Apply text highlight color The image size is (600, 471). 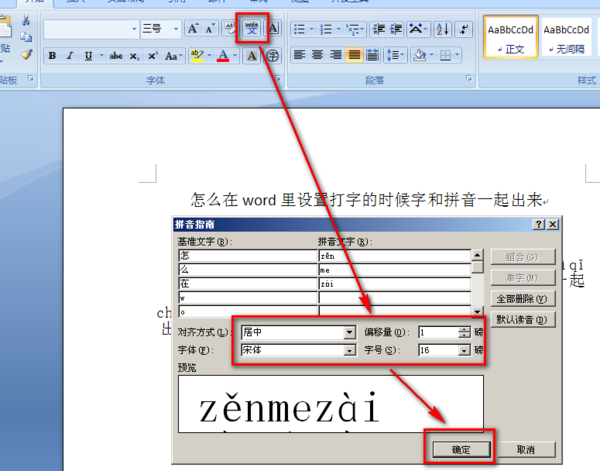pyautogui.click(x=197, y=56)
